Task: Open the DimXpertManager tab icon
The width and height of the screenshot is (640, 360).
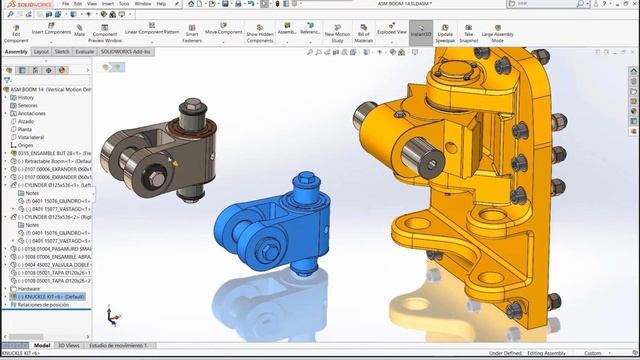Action: tap(49, 70)
